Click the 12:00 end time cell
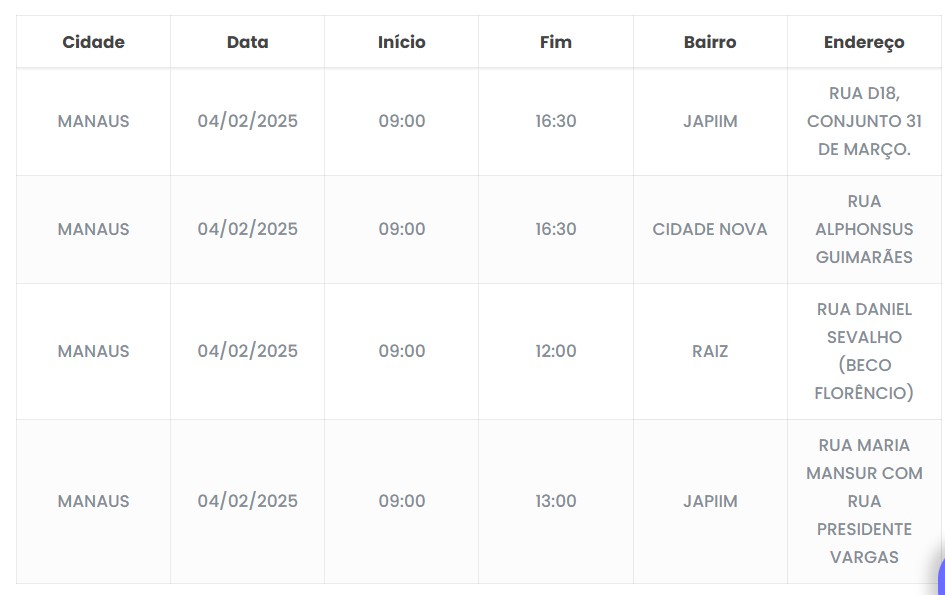Screen dimensions: 945x595 point(555,351)
